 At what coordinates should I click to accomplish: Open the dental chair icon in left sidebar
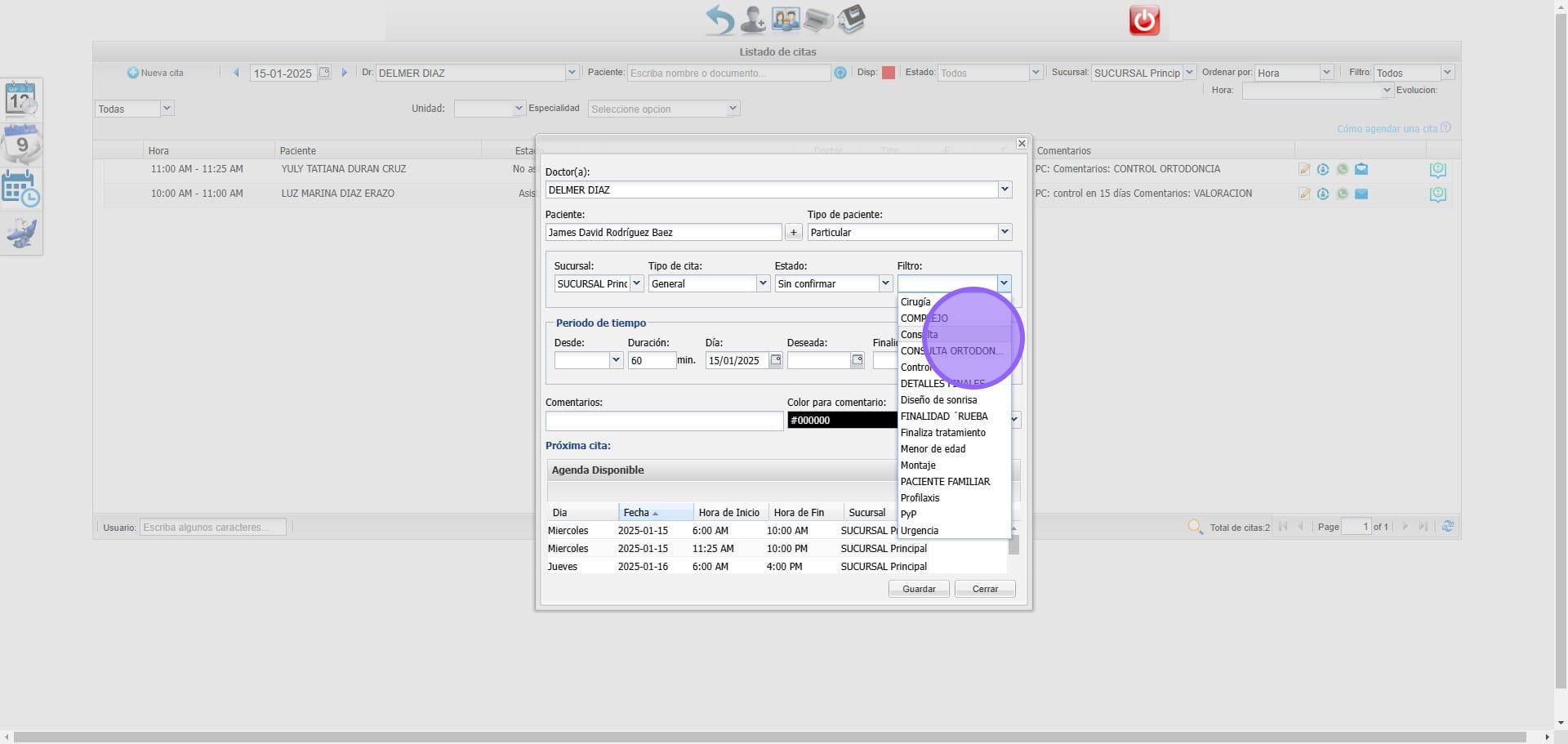[x=21, y=234]
